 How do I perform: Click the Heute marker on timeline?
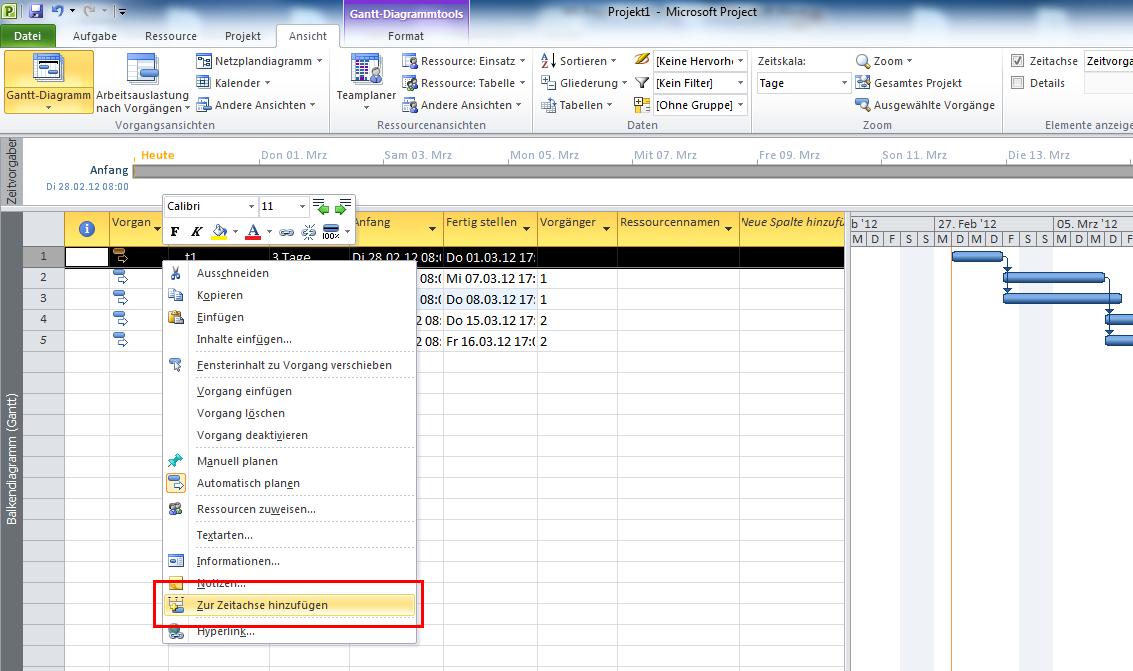(158, 155)
